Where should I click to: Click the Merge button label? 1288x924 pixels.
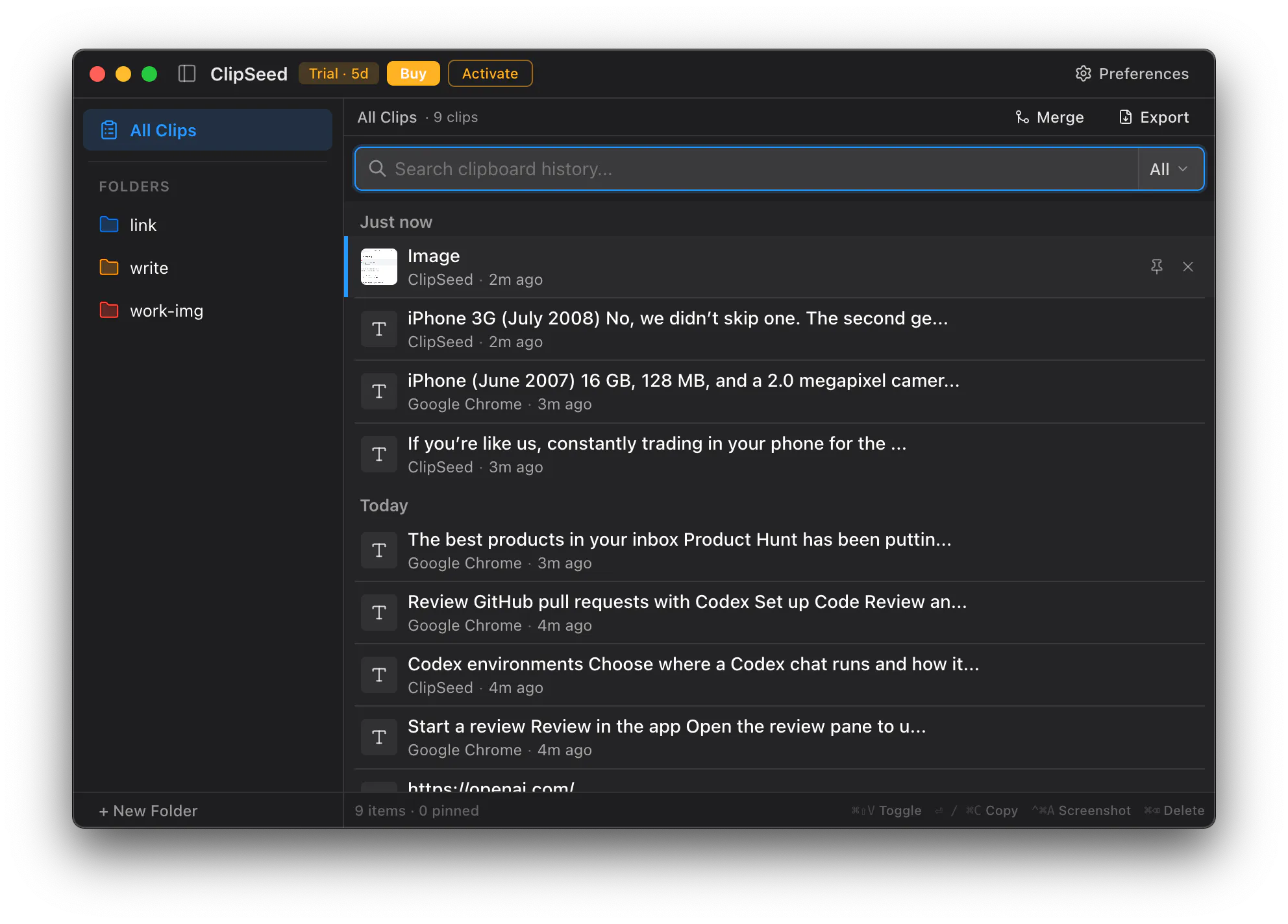pos(1060,117)
